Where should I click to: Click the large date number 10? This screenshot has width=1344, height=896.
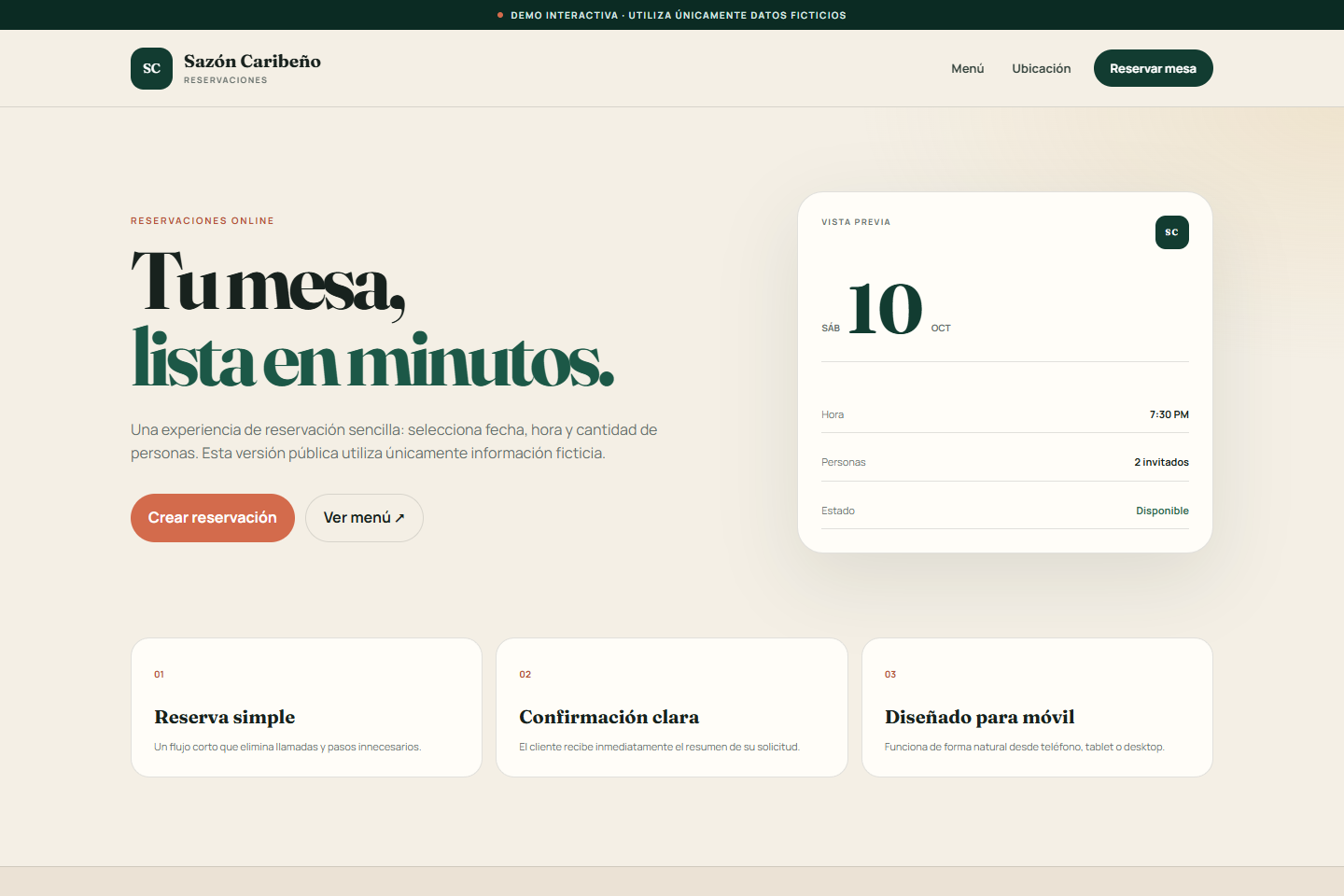(x=885, y=309)
